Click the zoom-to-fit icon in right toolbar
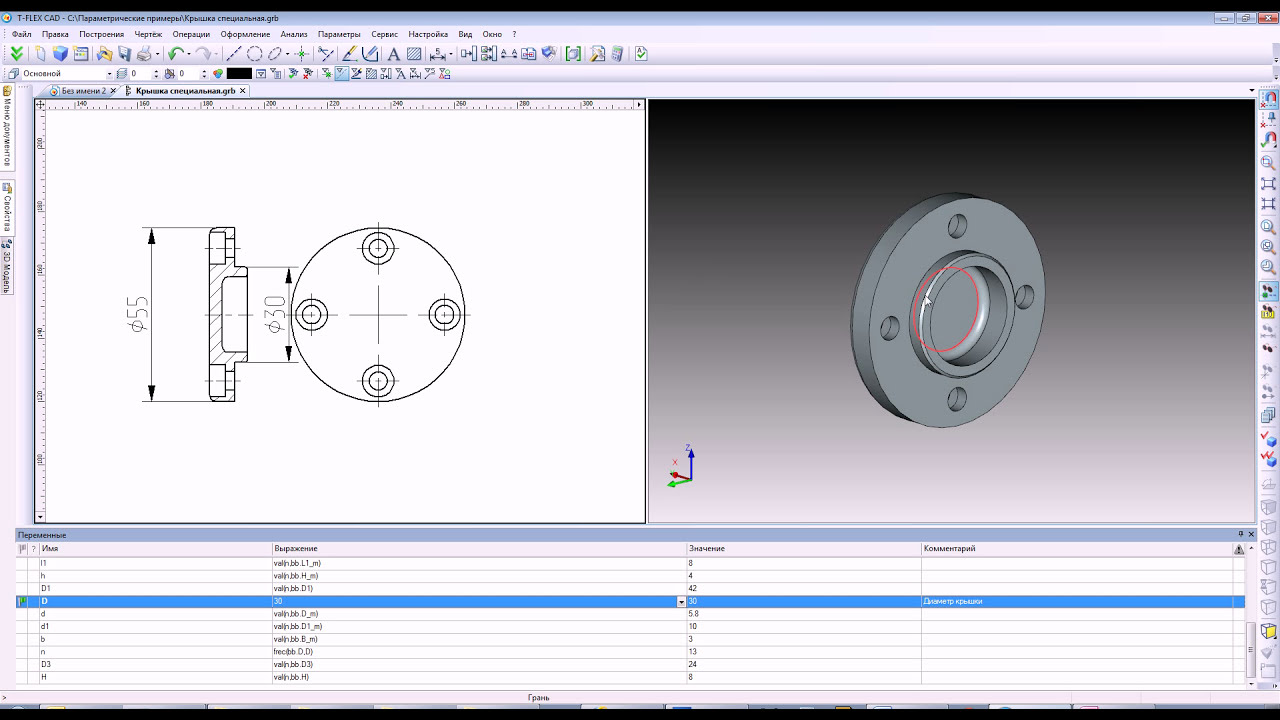 pyautogui.click(x=1268, y=184)
